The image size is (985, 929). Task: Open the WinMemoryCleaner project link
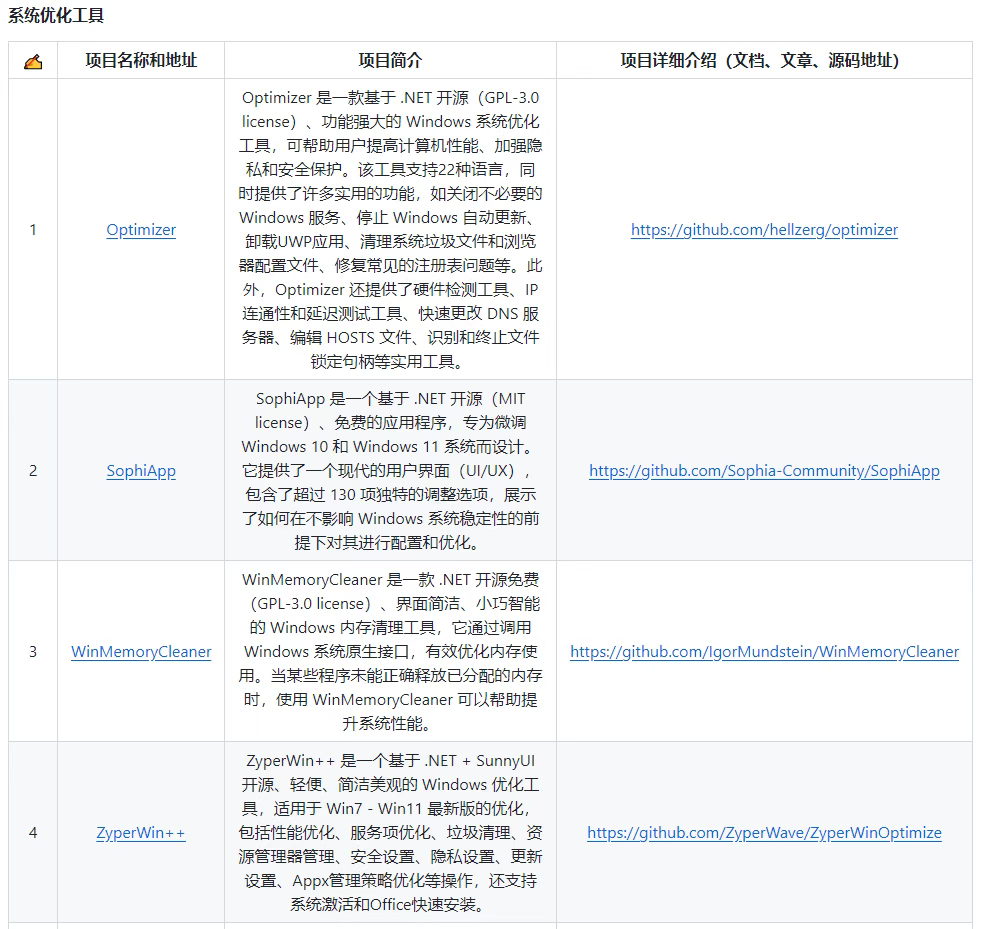click(x=141, y=652)
